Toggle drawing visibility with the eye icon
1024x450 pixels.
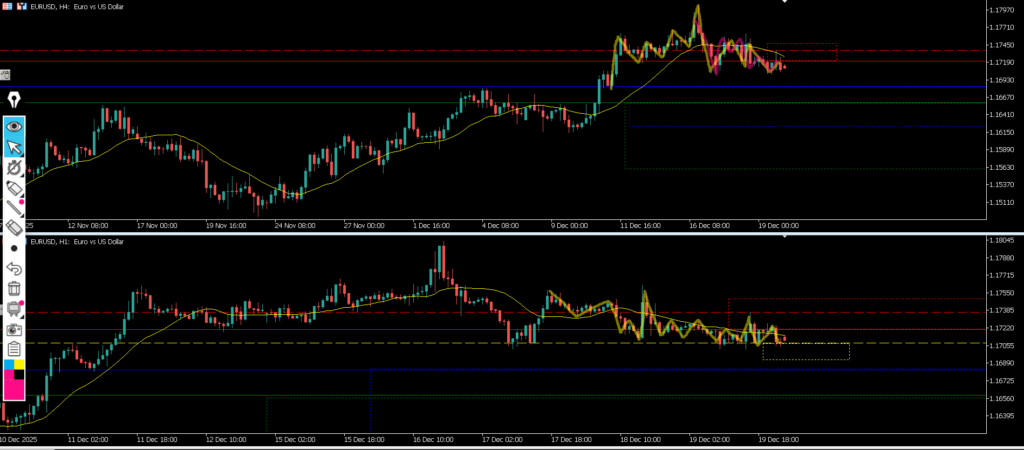(14, 127)
